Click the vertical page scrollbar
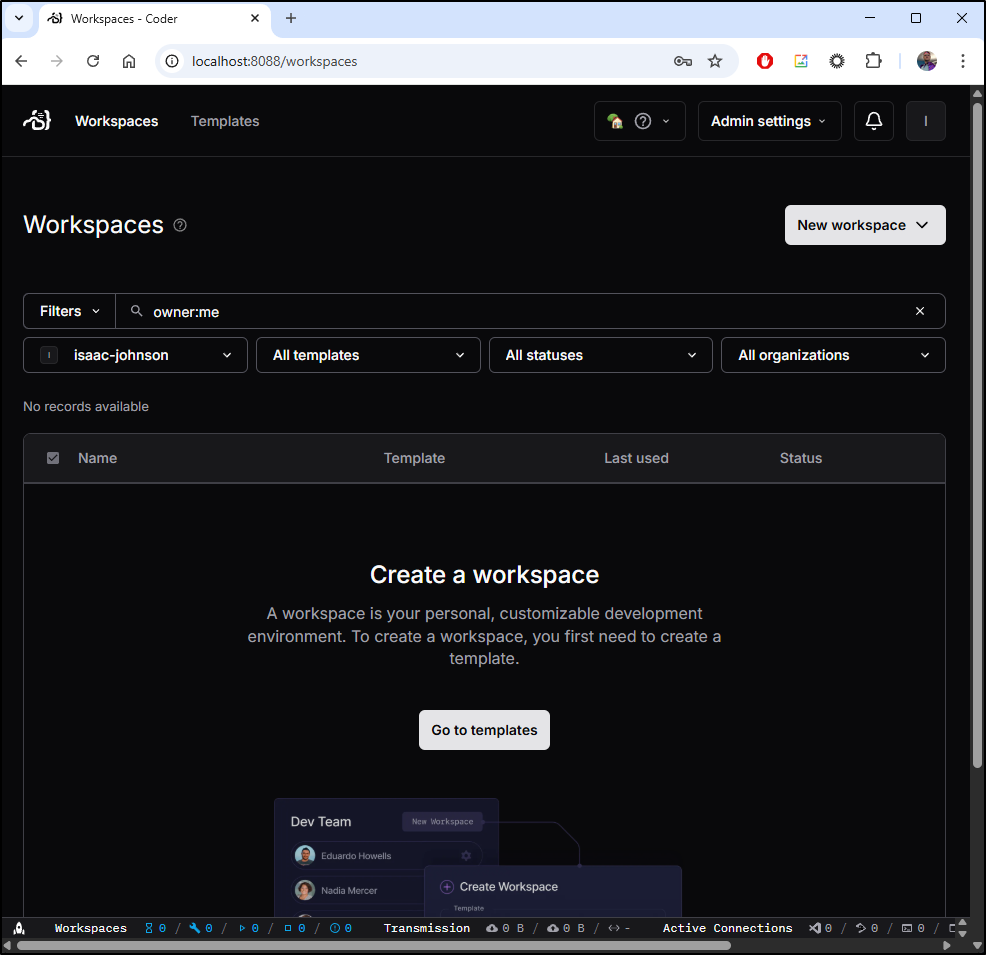The width and height of the screenshot is (986, 955). (977, 434)
